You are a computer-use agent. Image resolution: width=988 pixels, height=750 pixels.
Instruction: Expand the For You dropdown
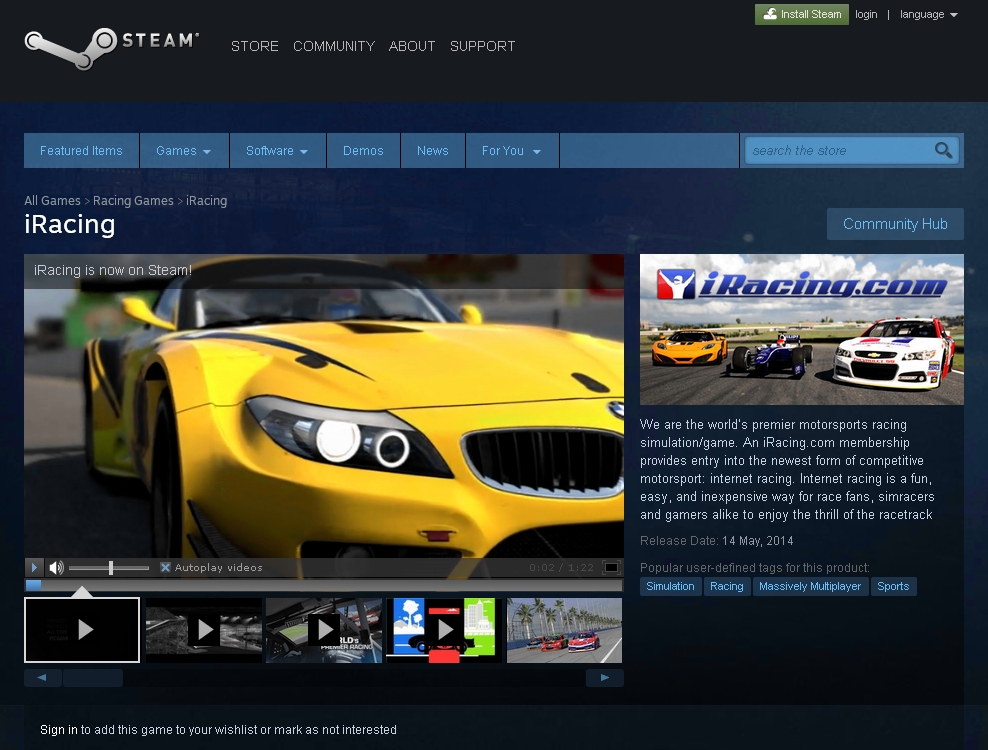pyautogui.click(x=512, y=151)
